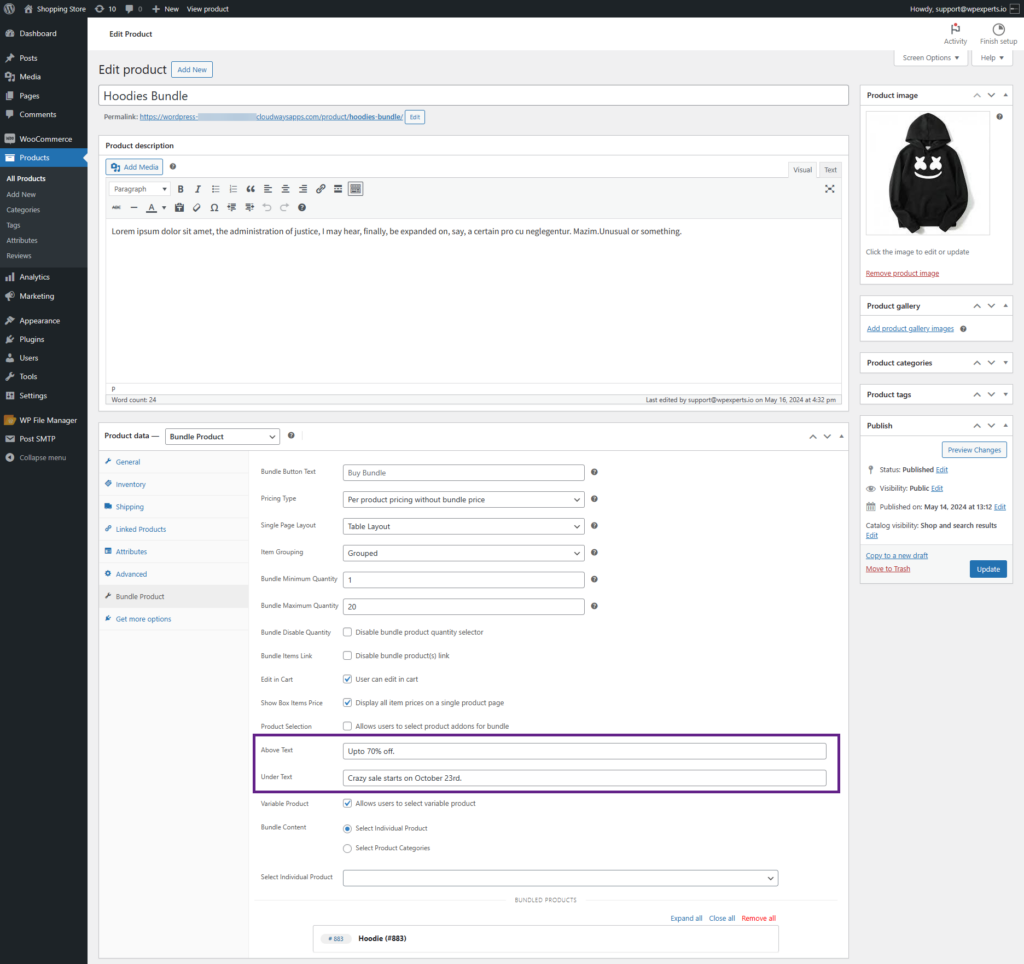Viewport: 1024px width, 964px height.
Task: Open the Activity panel flag icon
Action: [x=955, y=29]
